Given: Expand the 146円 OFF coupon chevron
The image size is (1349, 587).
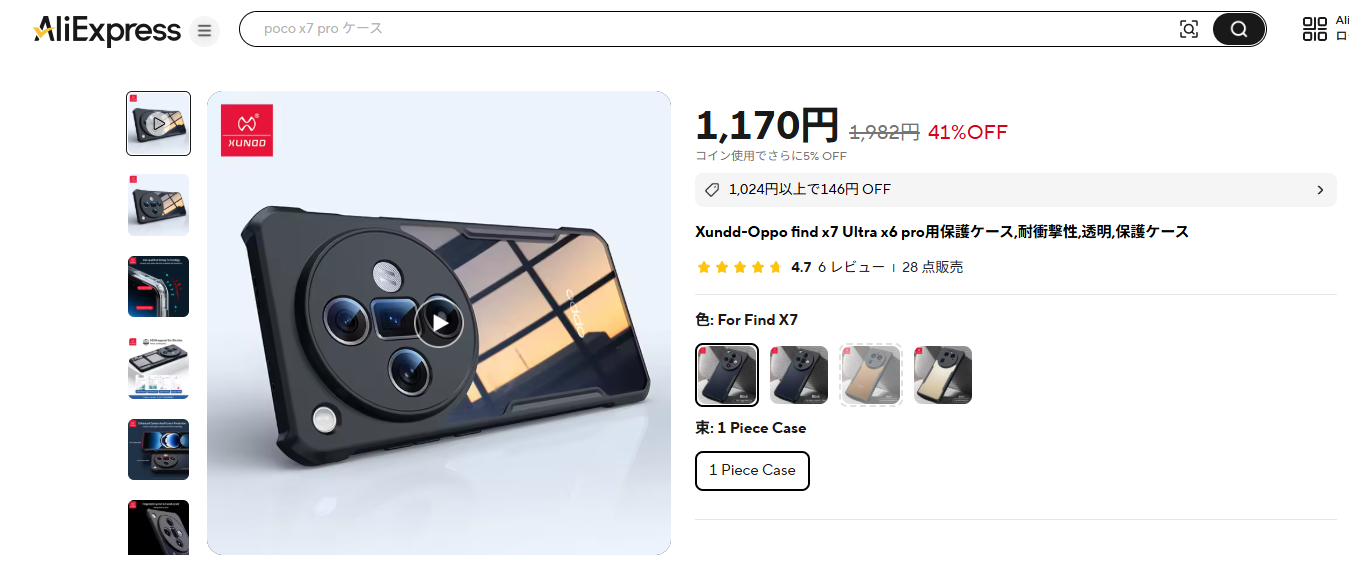Looking at the screenshot, I should point(1320,190).
